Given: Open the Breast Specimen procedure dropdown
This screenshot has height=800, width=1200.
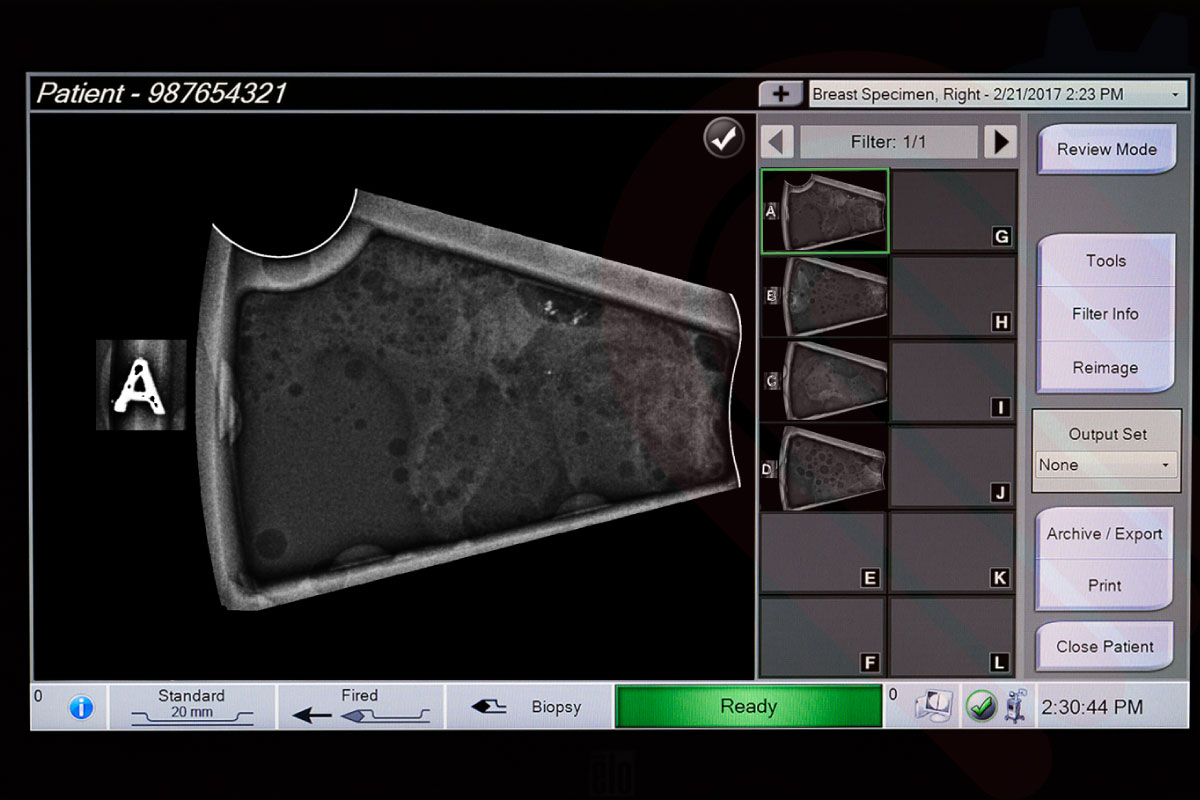Looking at the screenshot, I should pyautogui.click(x=996, y=94).
